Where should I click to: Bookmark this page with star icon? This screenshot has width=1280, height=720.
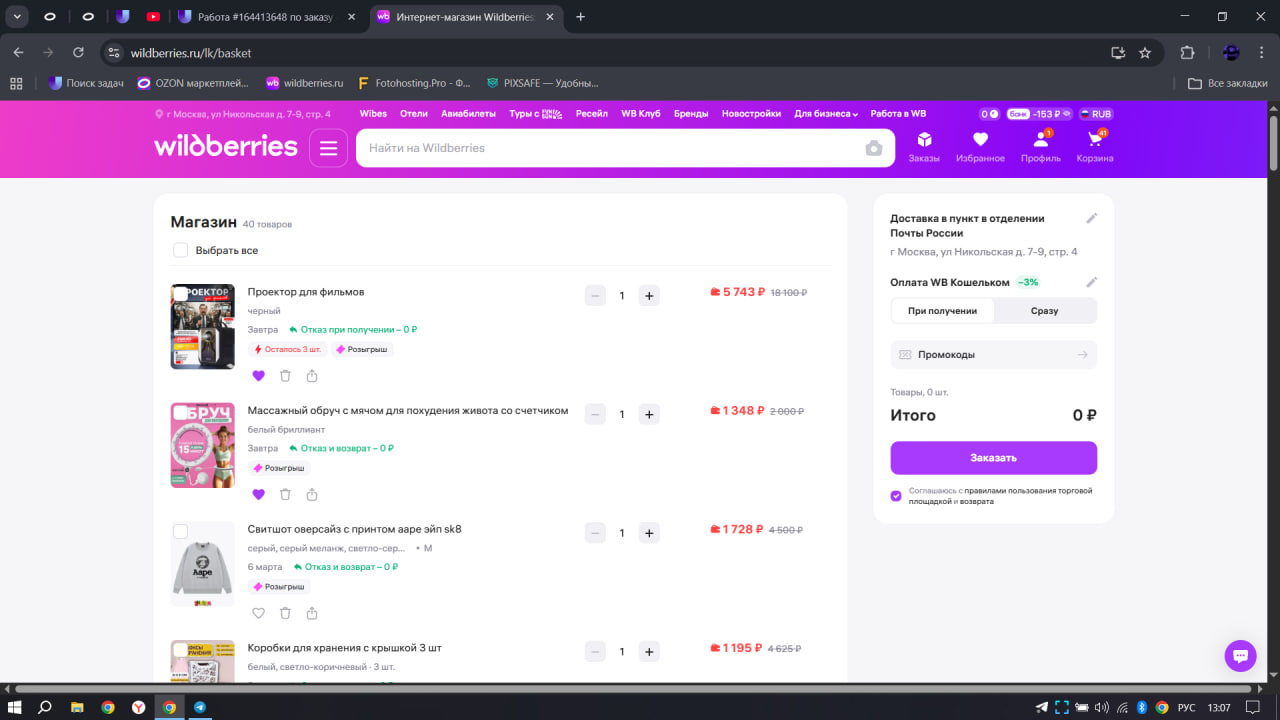(1145, 53)
